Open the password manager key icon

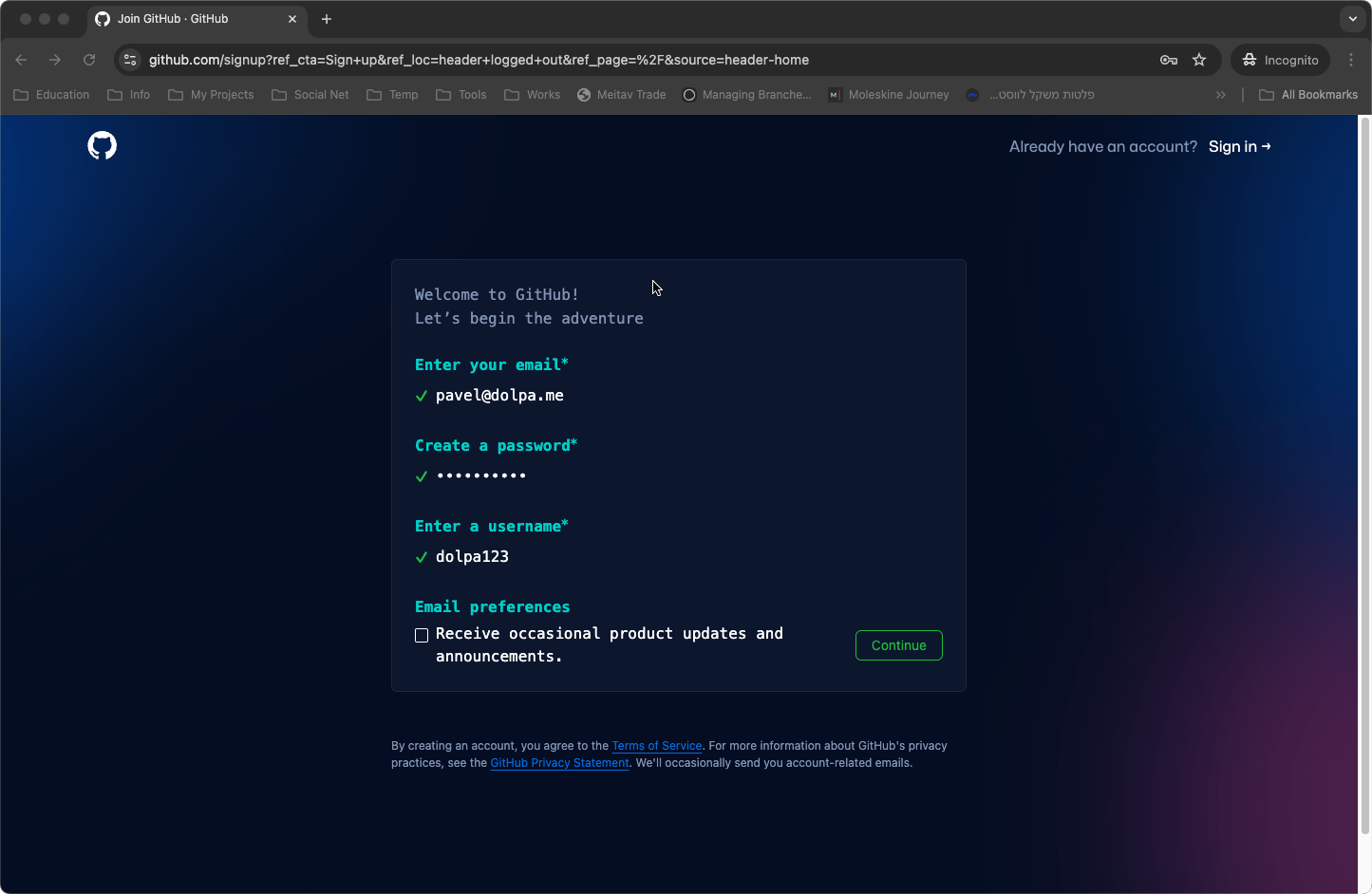coord(1168,60)
